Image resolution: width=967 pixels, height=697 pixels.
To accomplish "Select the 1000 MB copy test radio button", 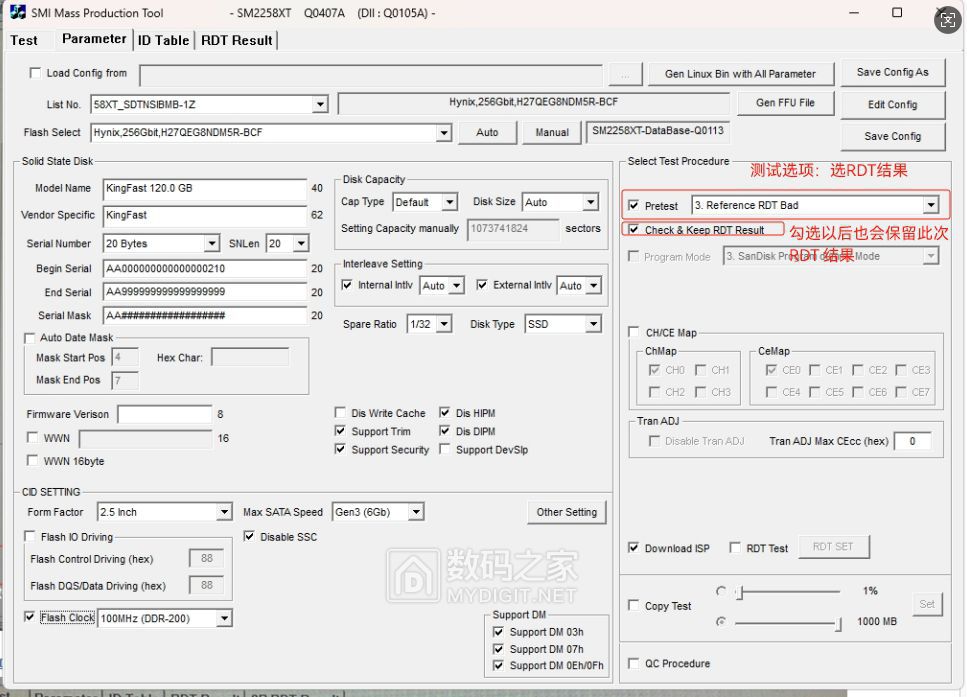I will [x=721, y=622].
